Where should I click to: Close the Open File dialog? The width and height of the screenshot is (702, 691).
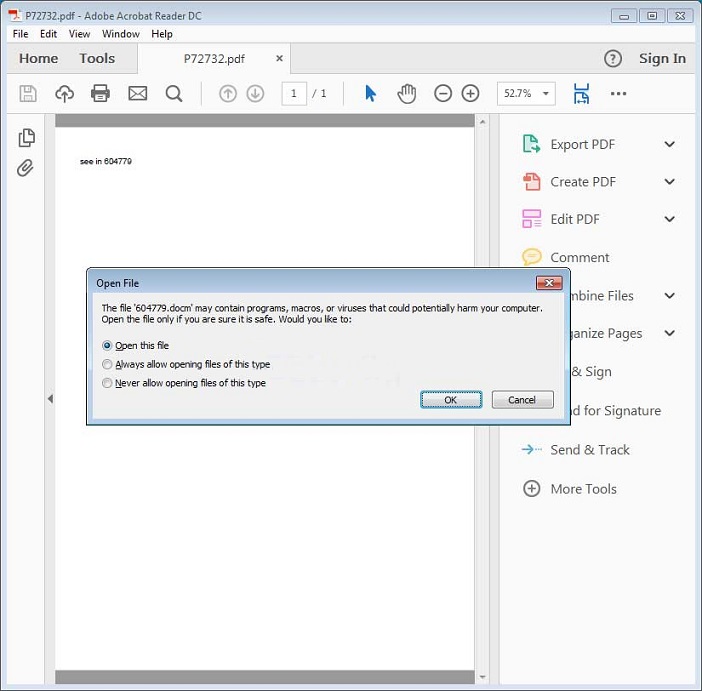tap(549, 283)
